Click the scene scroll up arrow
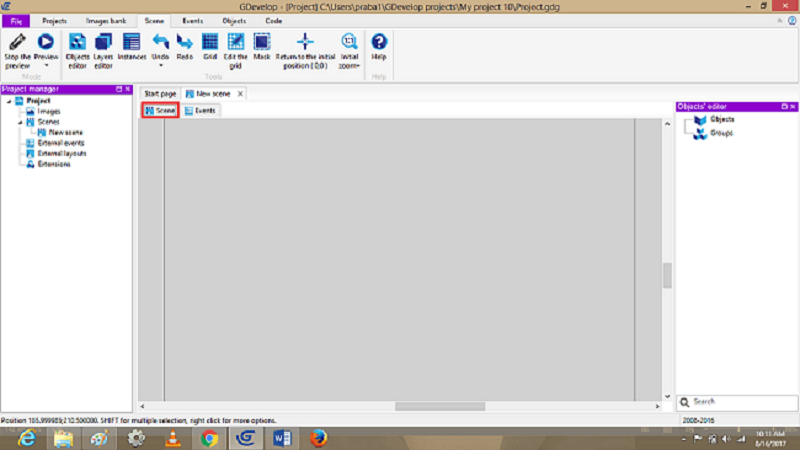This screenshot has height=450, width=800. (667, 124)
